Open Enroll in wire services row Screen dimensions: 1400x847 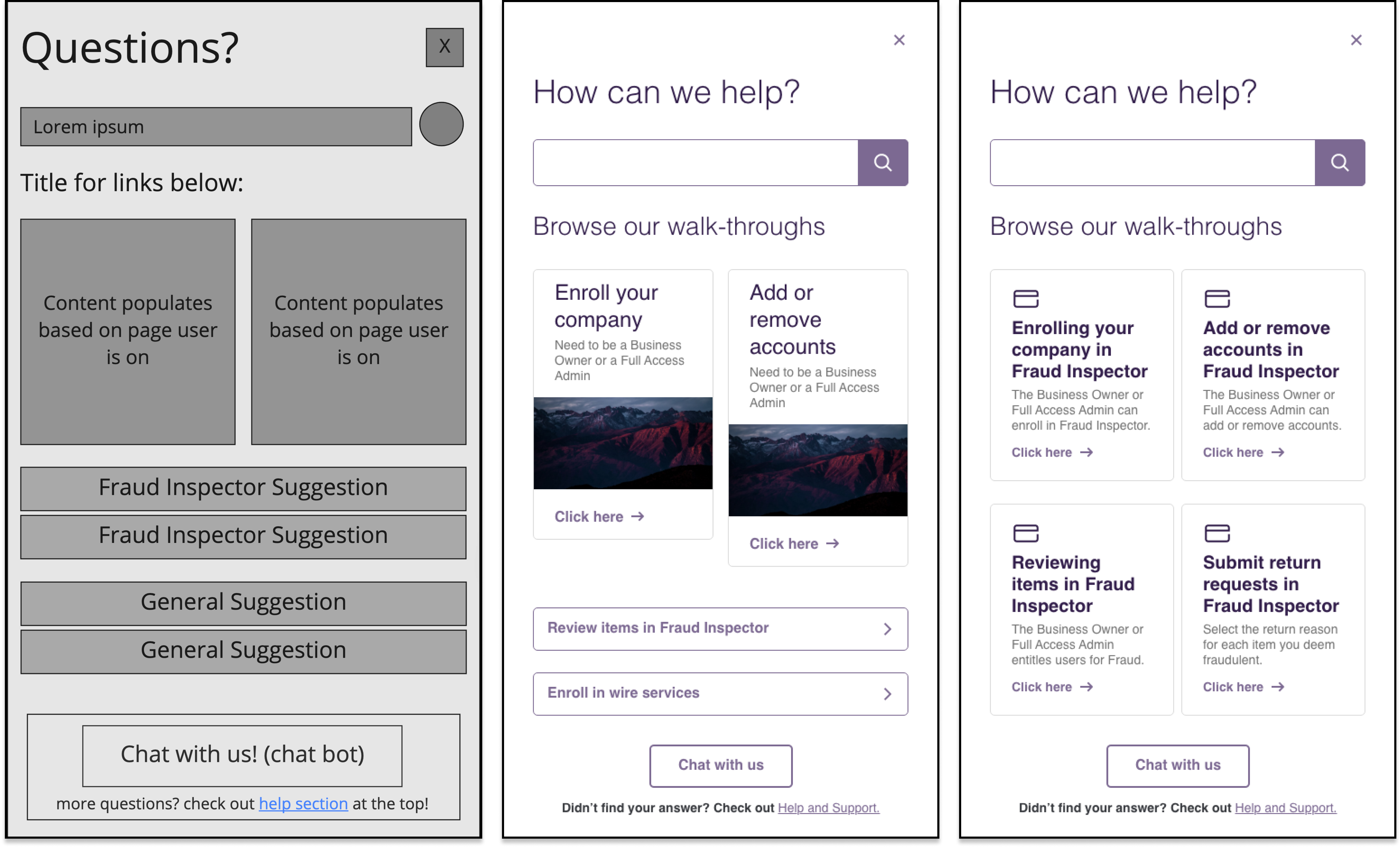[720, 694]
